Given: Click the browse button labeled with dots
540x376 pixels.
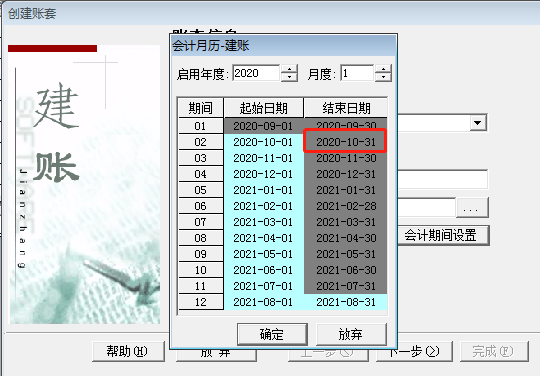Looking at the screenshot, I should 472,208.
